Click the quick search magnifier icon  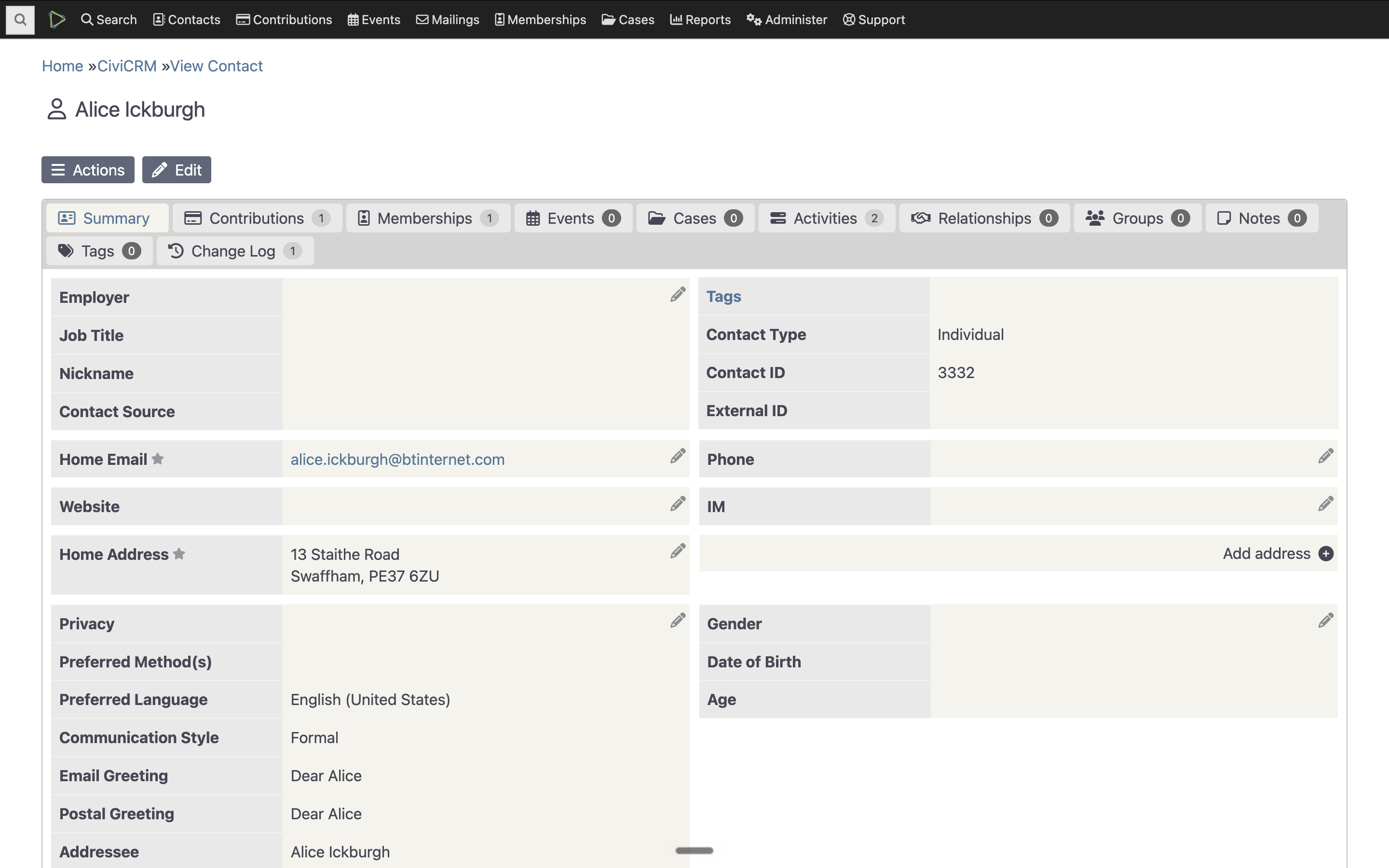(20, 19)
